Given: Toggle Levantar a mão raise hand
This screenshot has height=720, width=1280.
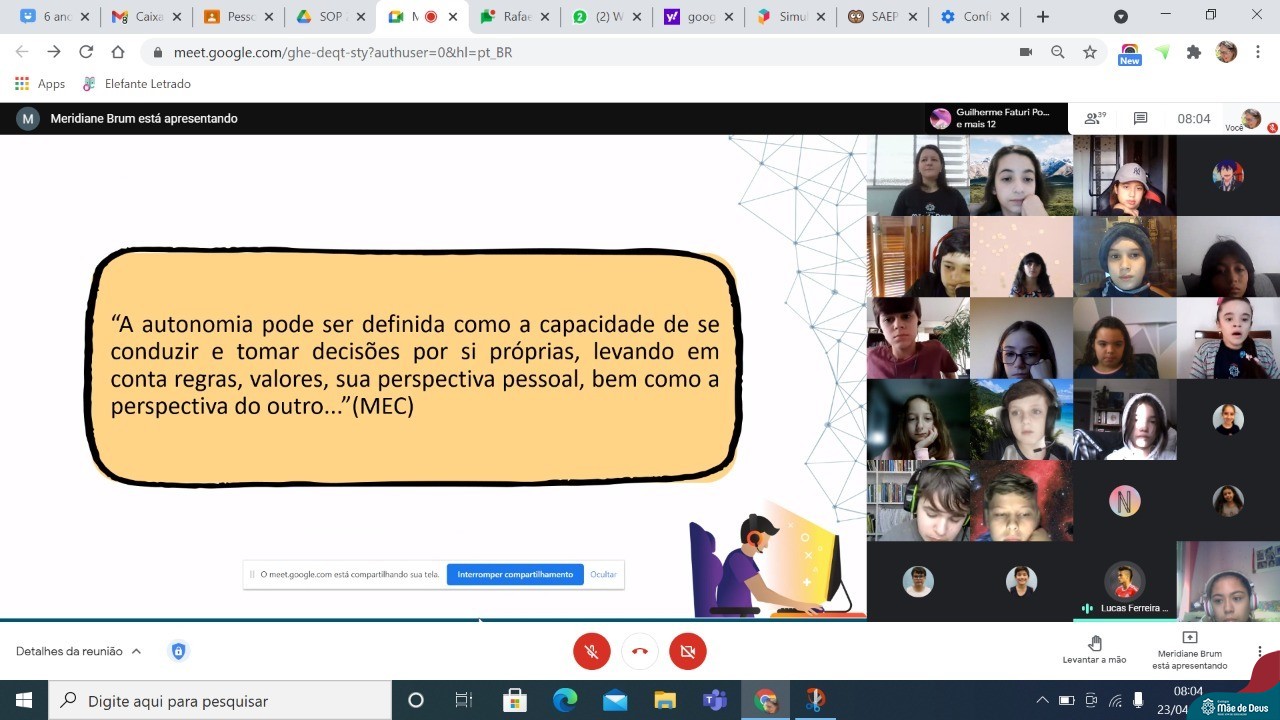Looking at the screenshot, I should click(1094, 649).
